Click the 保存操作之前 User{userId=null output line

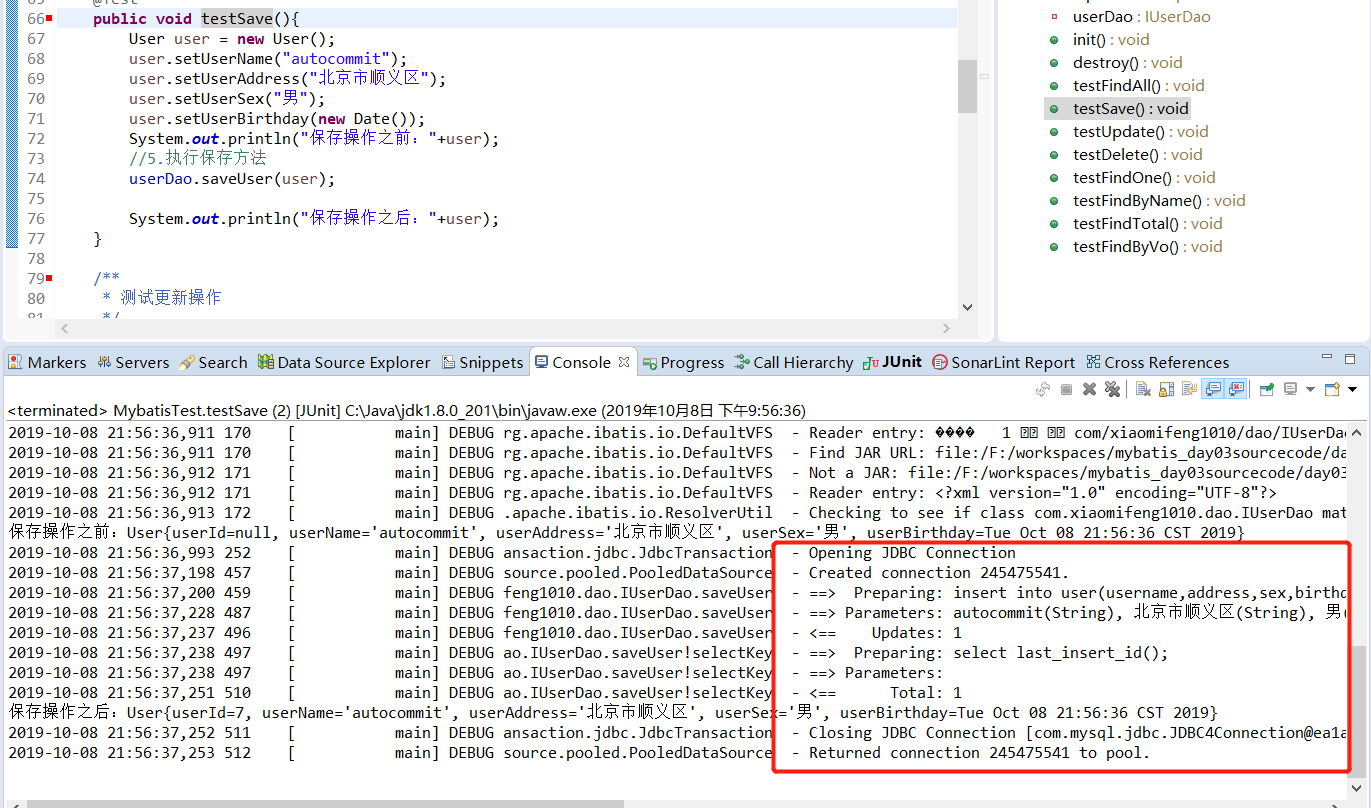[x=626, y=533]
